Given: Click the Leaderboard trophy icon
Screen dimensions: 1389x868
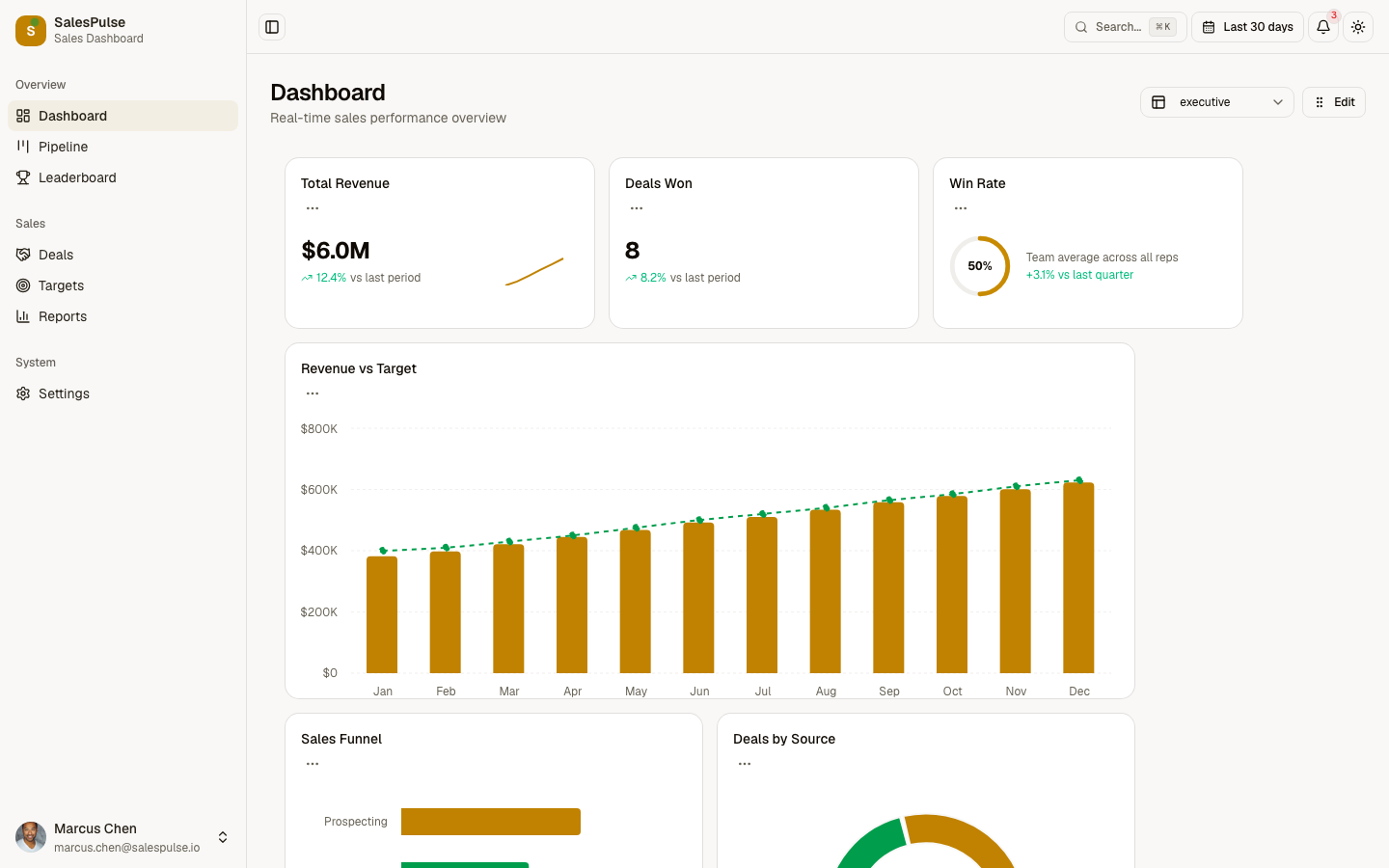Looking at the screenshot, I should pos(23,177).
